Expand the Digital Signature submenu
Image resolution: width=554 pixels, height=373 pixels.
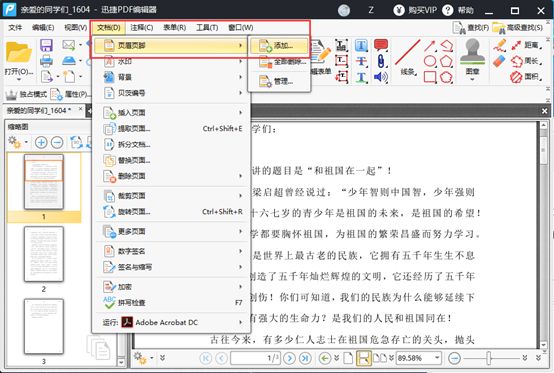point(173,251)
